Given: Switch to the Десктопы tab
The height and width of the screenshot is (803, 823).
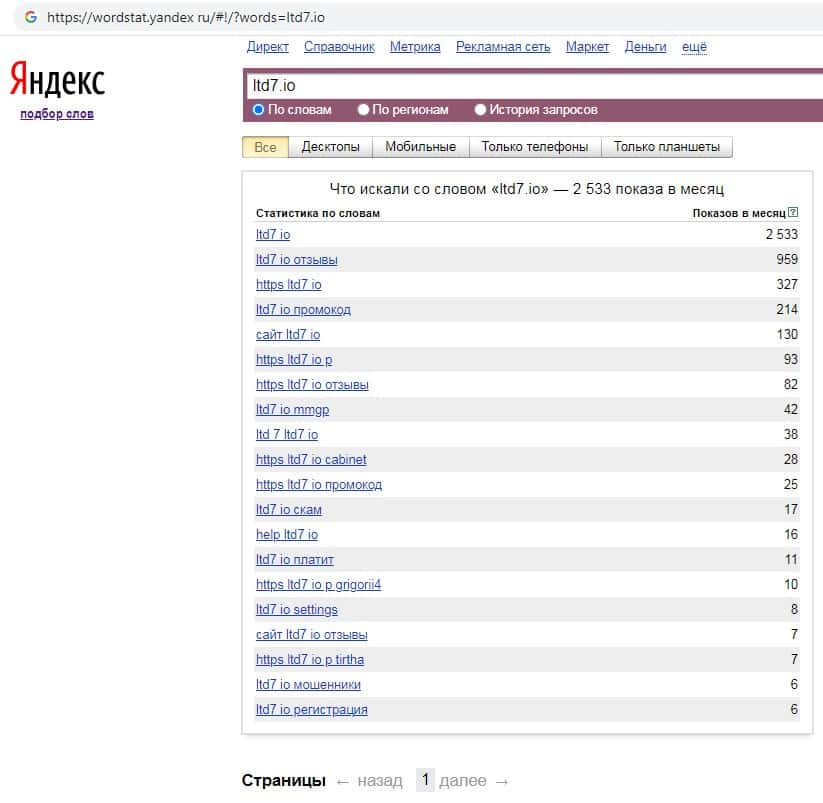Looking at the screenshot, I should pyautogui.click(x=331, y=147).
